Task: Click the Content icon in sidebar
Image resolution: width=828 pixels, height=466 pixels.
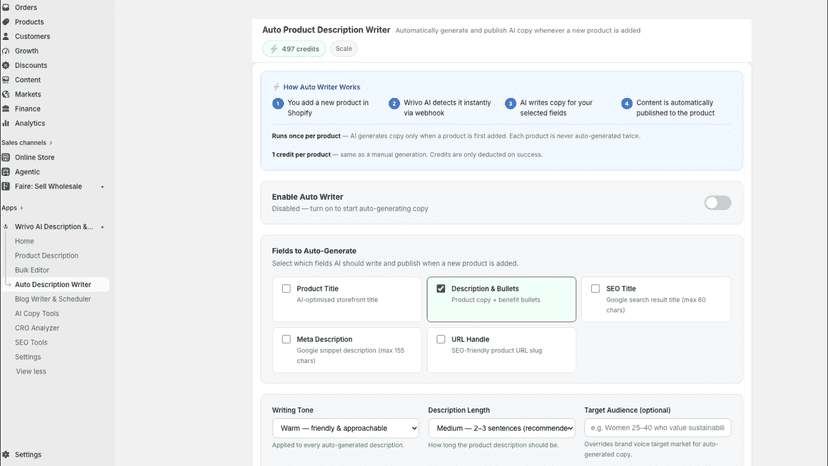Action: (6, 80)
